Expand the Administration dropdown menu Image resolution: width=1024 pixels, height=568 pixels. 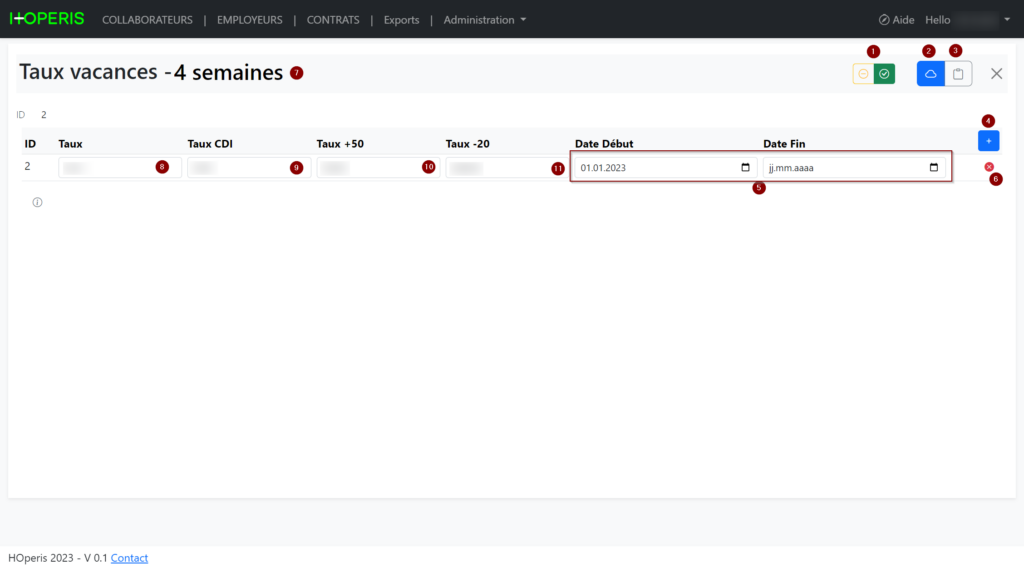pos(484,20)
